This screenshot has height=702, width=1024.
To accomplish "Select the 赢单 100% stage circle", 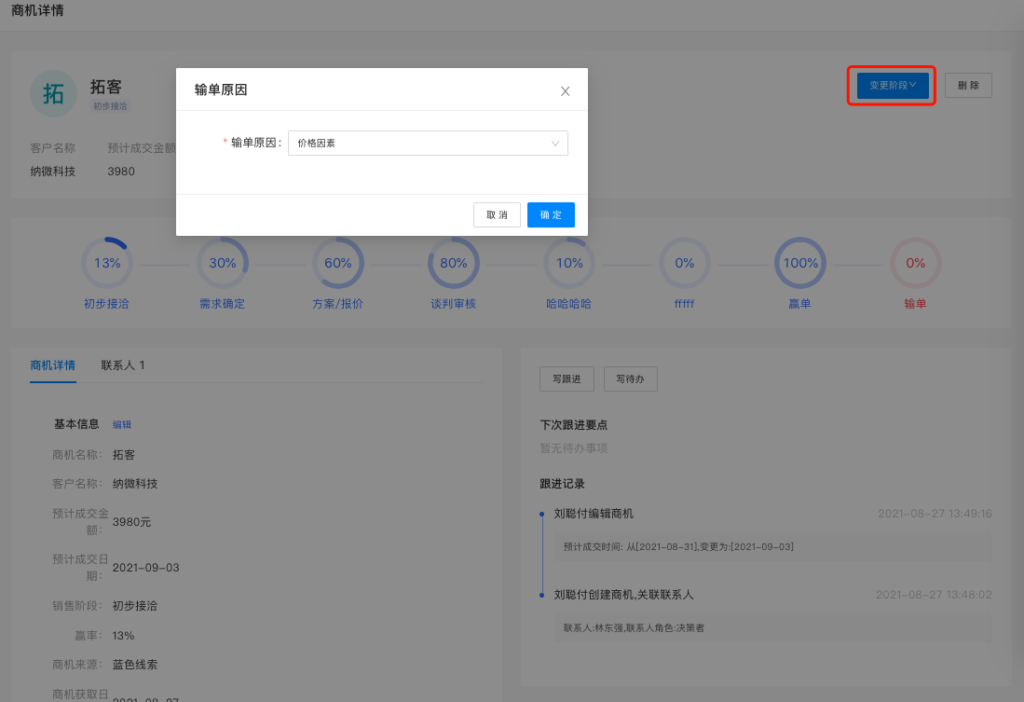I will coord(800,264).
